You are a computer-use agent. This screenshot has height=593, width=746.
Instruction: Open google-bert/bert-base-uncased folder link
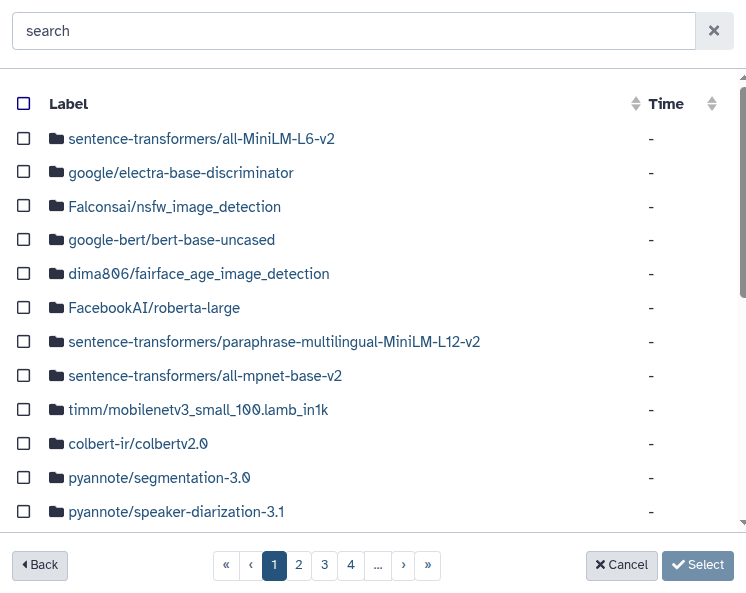pos(172,240)
